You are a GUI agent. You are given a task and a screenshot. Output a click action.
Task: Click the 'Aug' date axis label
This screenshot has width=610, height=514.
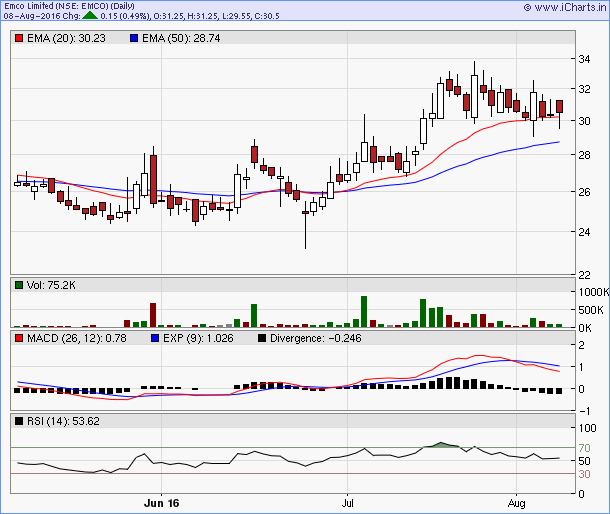click(516, 503)
